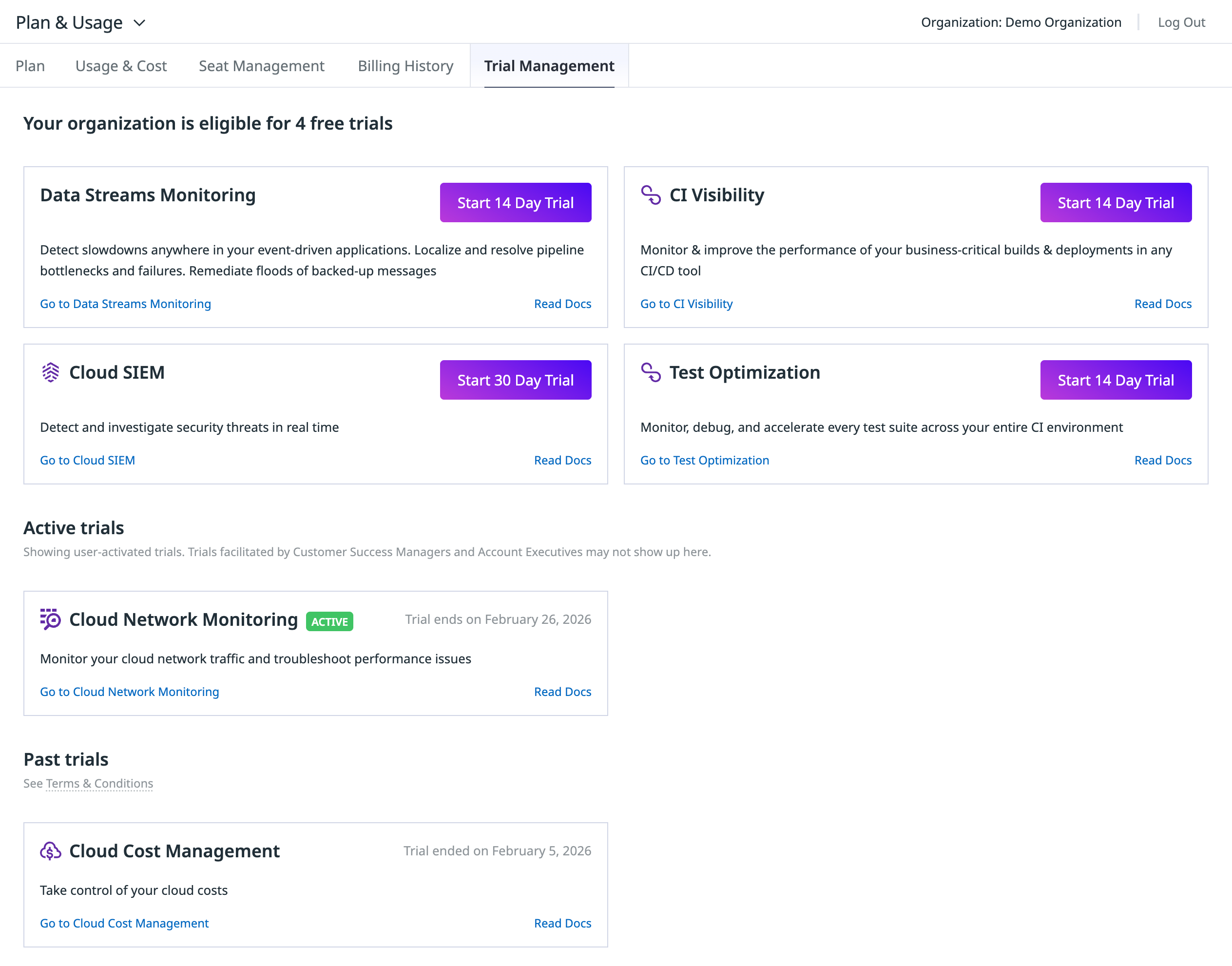The width and height of the screenshot is (1232, 966).
Task: Click the CI Visibility product icon
Action: (x=651, y=195)
